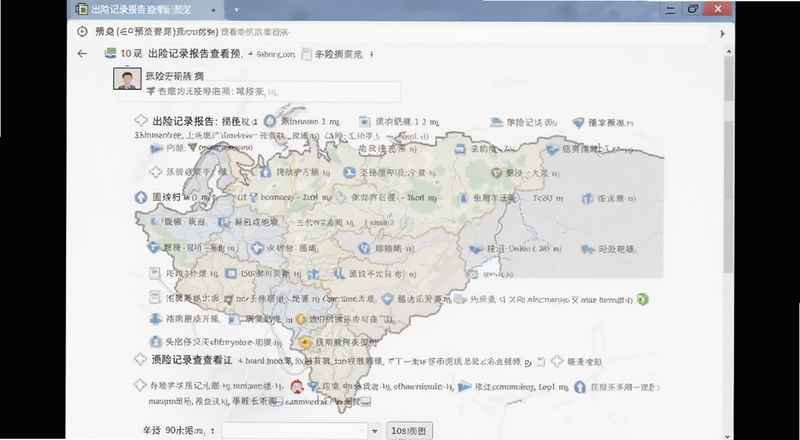Click the green round icon at row end
This screenshot has height=440, width=800.
(x=643, y=299)
